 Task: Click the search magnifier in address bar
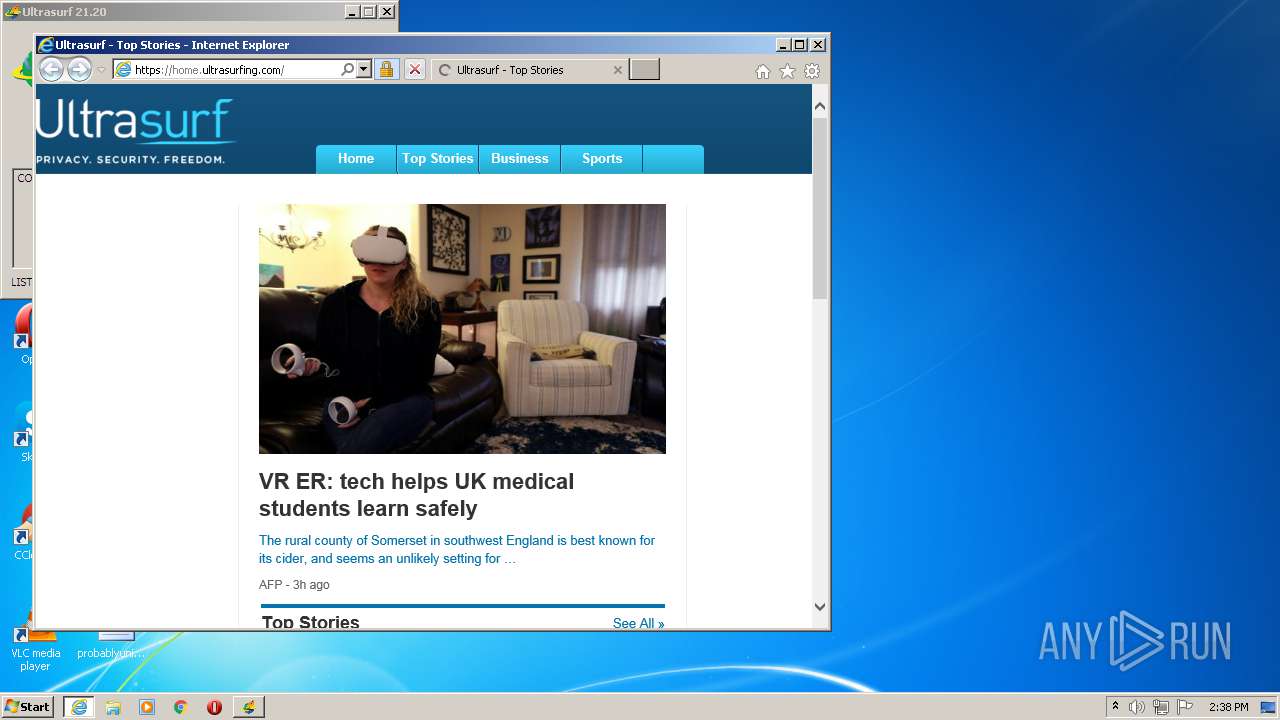[x=347, y=70]
